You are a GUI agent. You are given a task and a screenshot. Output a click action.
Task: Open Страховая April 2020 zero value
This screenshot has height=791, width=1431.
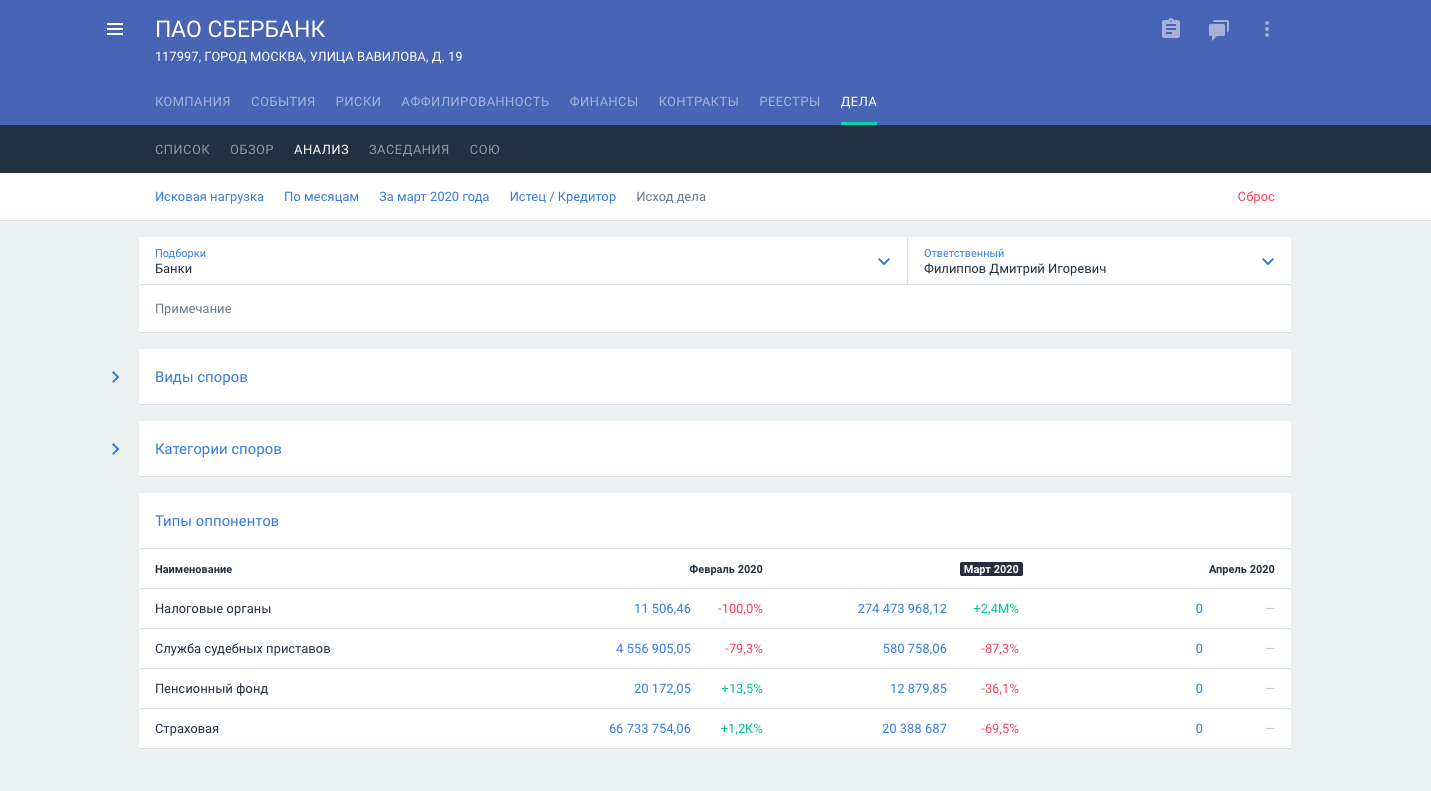tap(1199, 729)
